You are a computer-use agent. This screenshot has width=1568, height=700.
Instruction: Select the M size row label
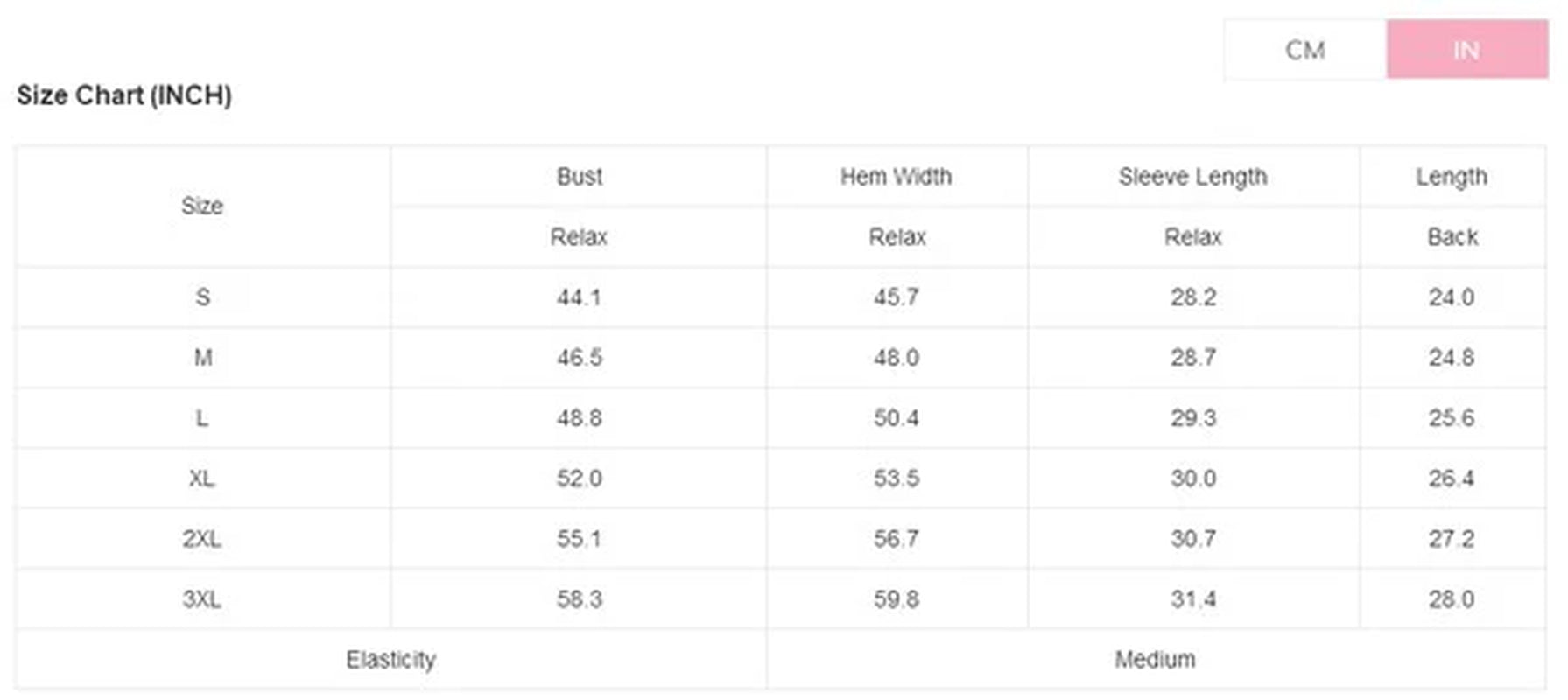[x=202, y=358]
